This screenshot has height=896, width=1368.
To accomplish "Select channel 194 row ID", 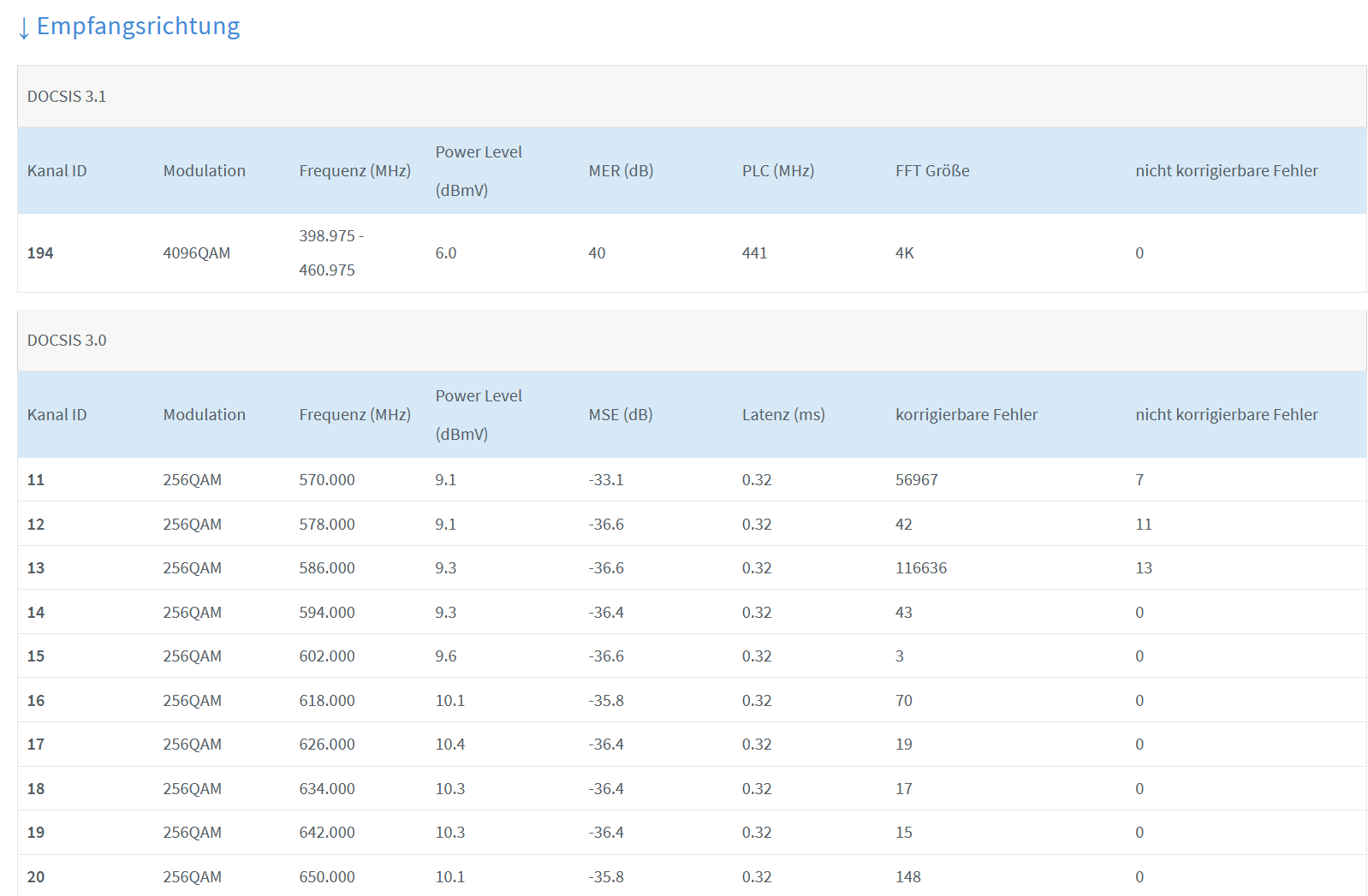I will pos(40,253).
